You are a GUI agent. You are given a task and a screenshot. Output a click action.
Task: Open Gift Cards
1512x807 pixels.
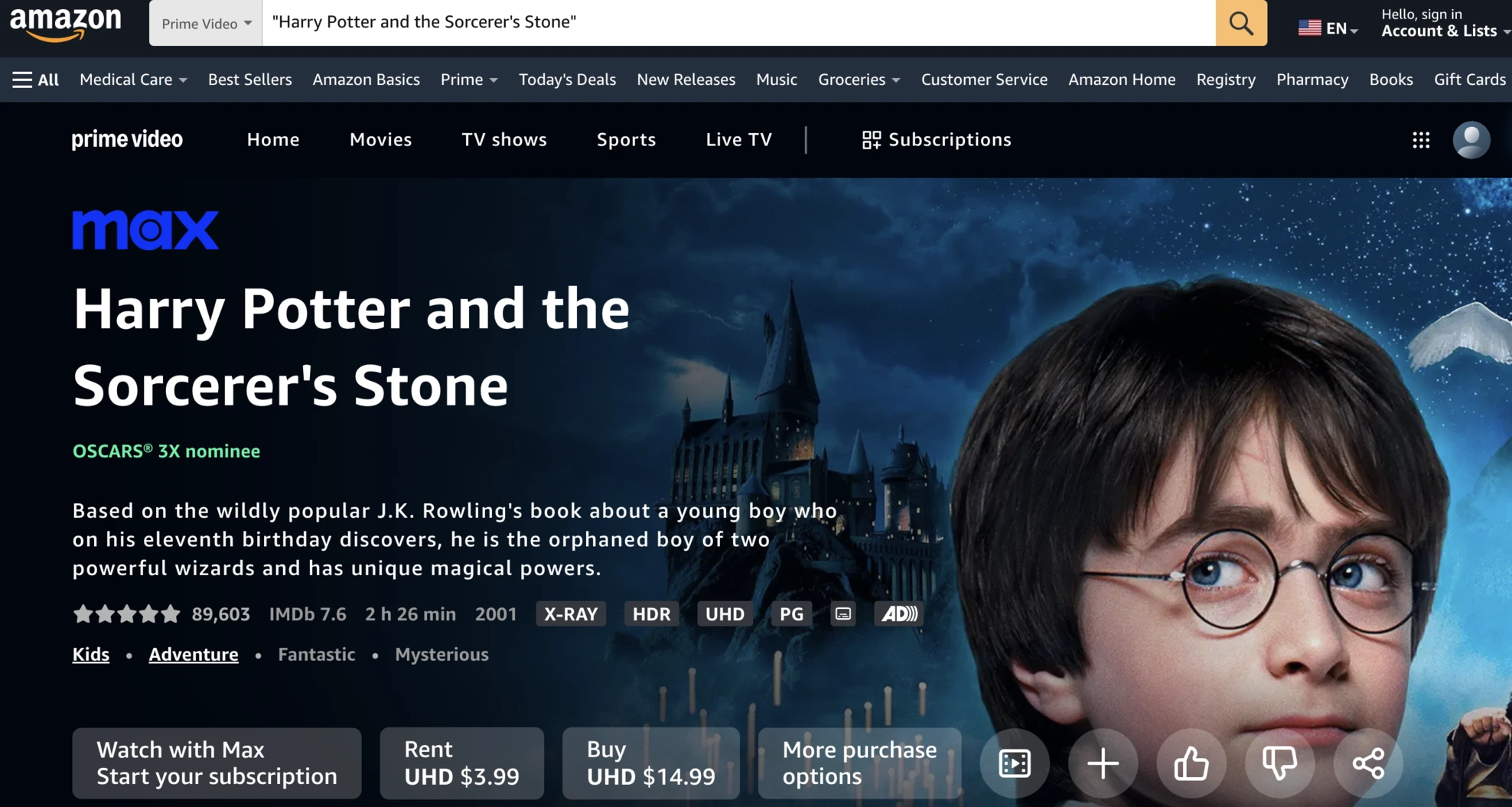pos(1470,80)
